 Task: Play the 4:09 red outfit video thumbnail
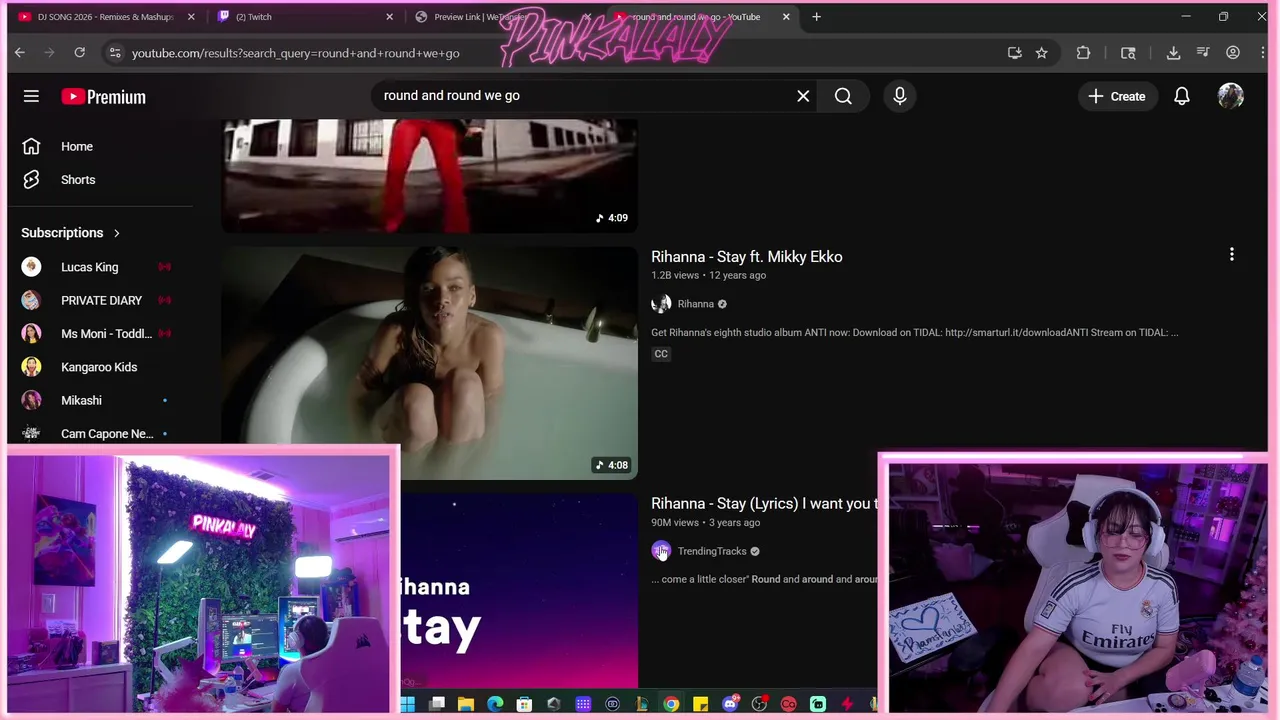[429, 176]
